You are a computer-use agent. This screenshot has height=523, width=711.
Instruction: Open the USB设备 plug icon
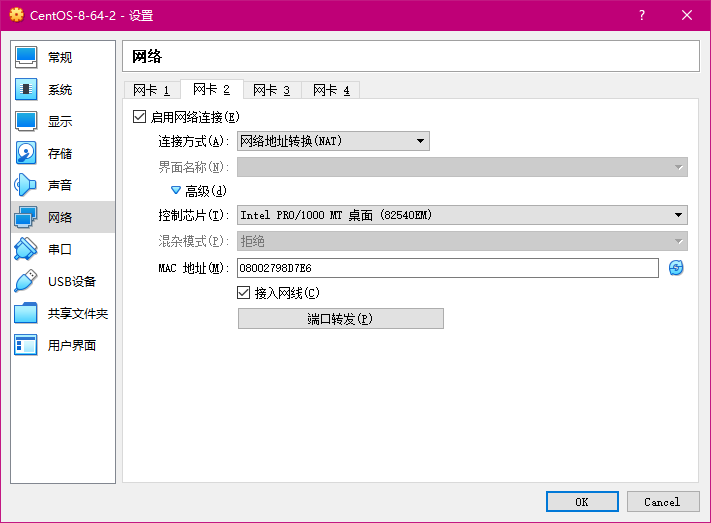[26, 281]
